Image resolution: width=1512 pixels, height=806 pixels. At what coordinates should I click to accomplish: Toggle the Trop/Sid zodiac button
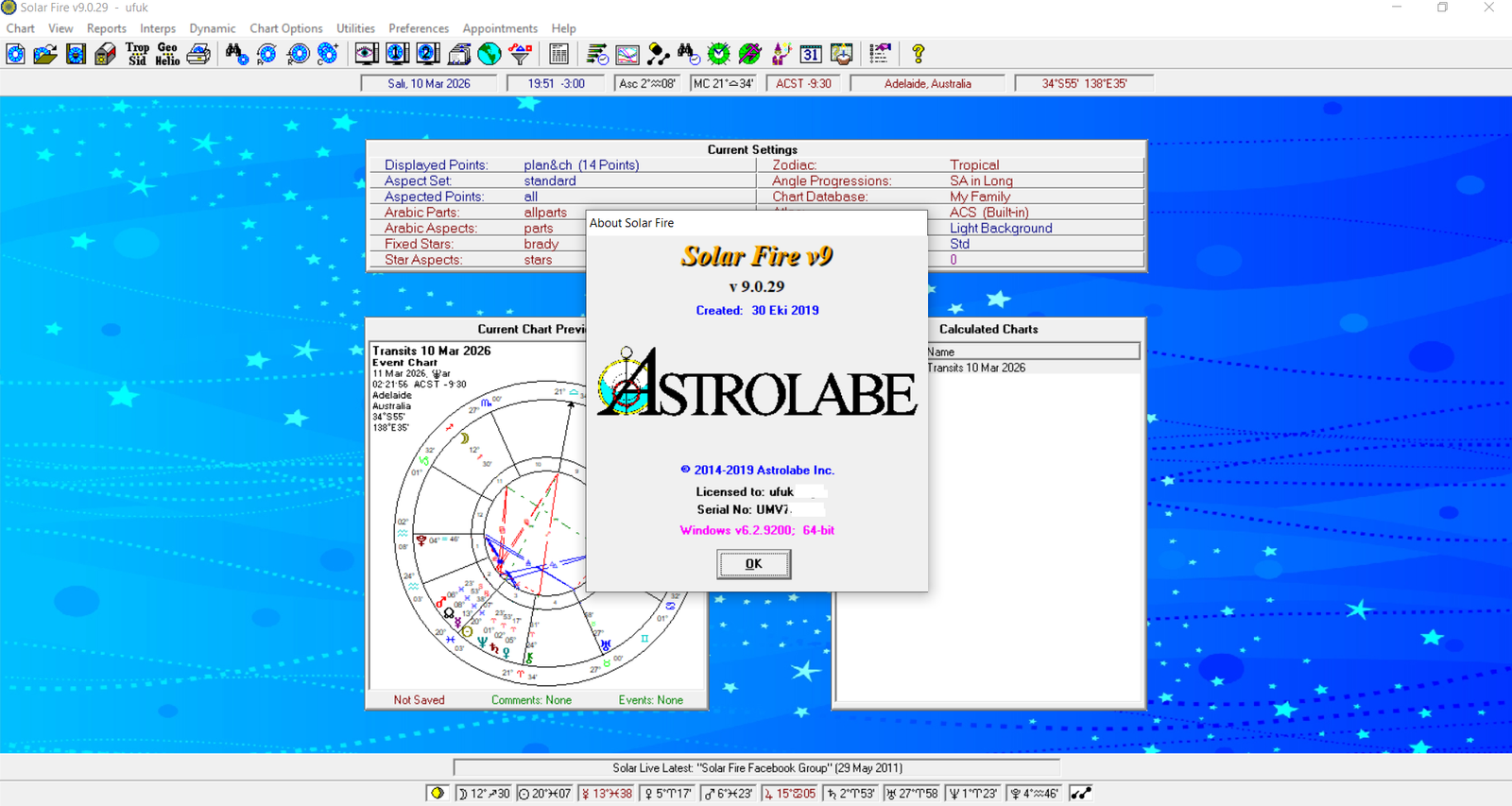coord(137,54)
